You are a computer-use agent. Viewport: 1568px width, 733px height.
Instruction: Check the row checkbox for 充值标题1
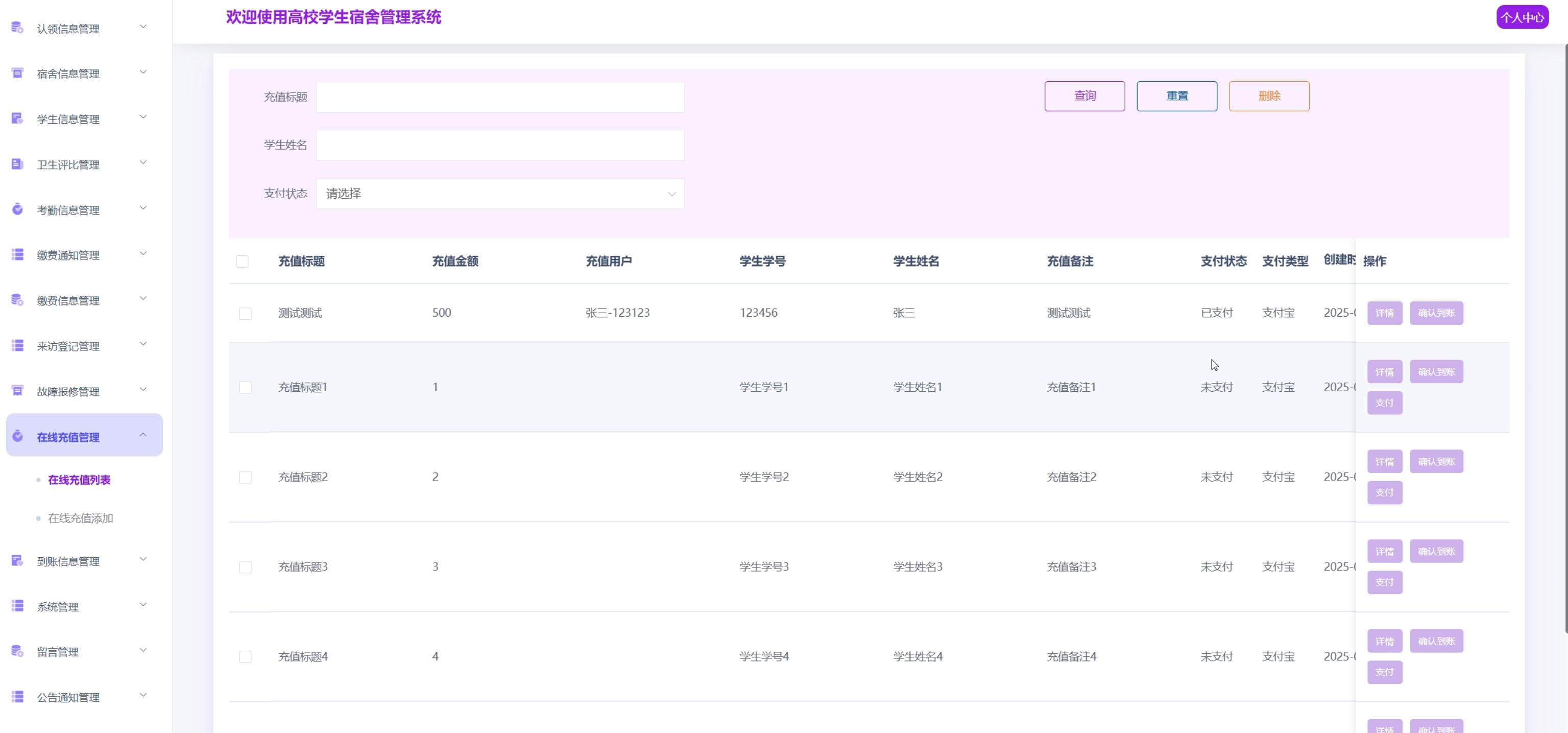tap(245, 388)
